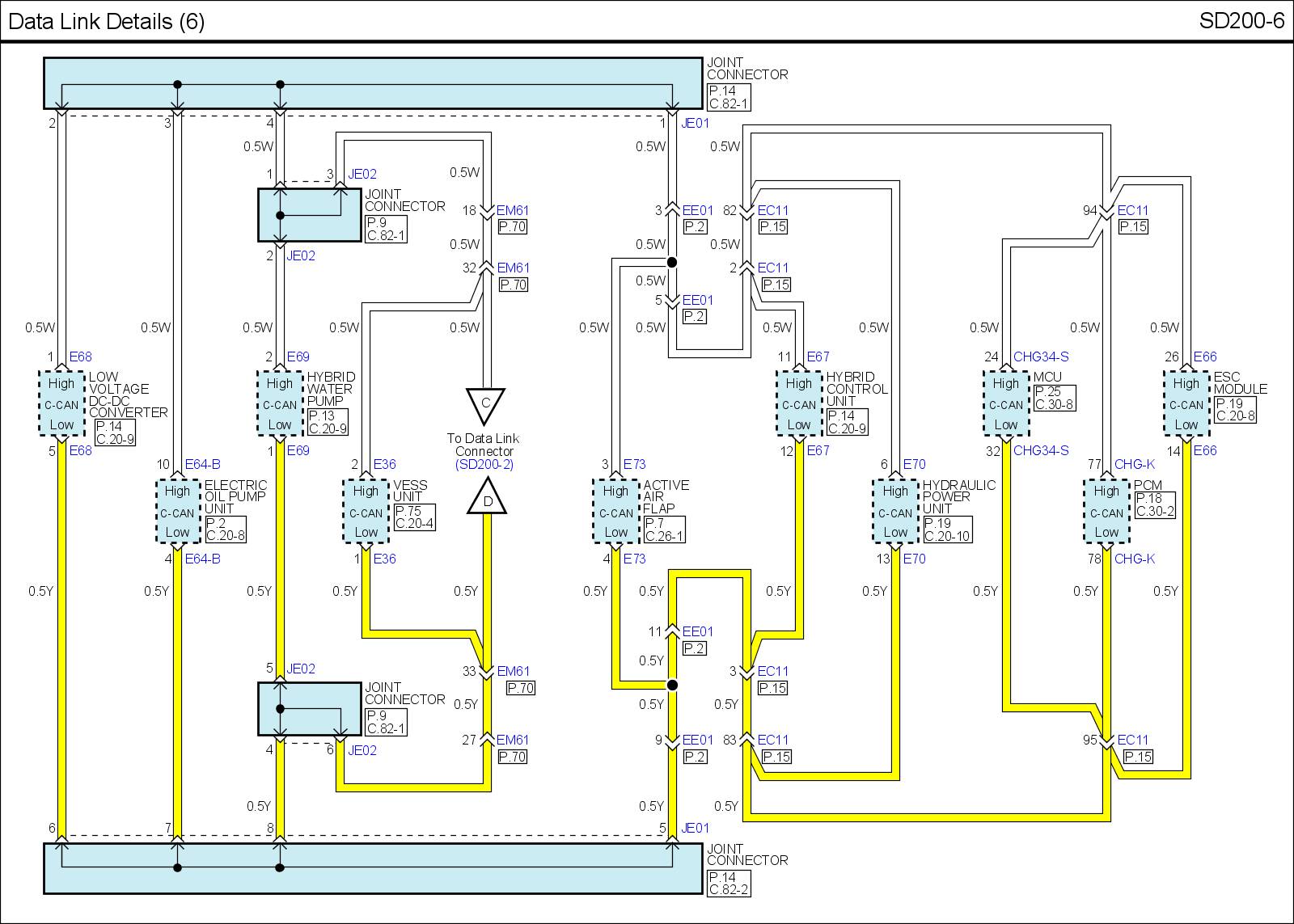Open the SD200-2 data link reference
The image size is (1294, 924).
[x=484, y=465]
